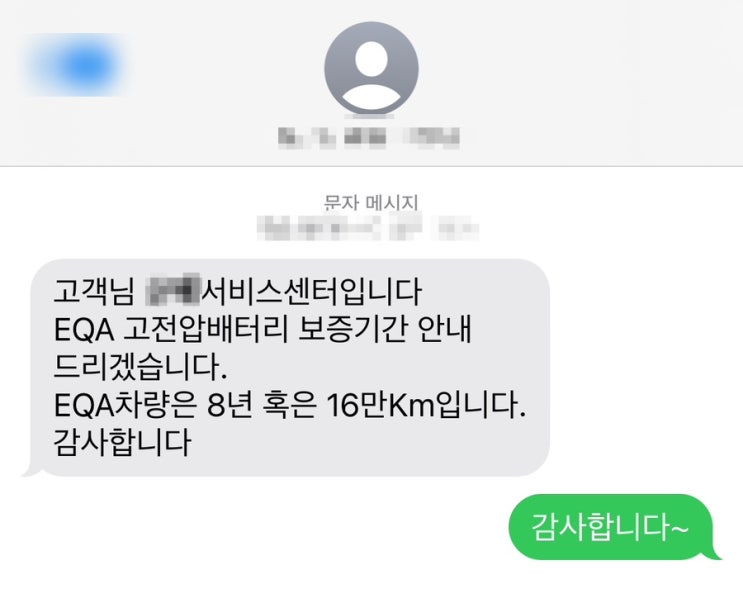Click the 서비스센터입니다 text in the message
The image size is (743, 608).
(x=311, y=291)
